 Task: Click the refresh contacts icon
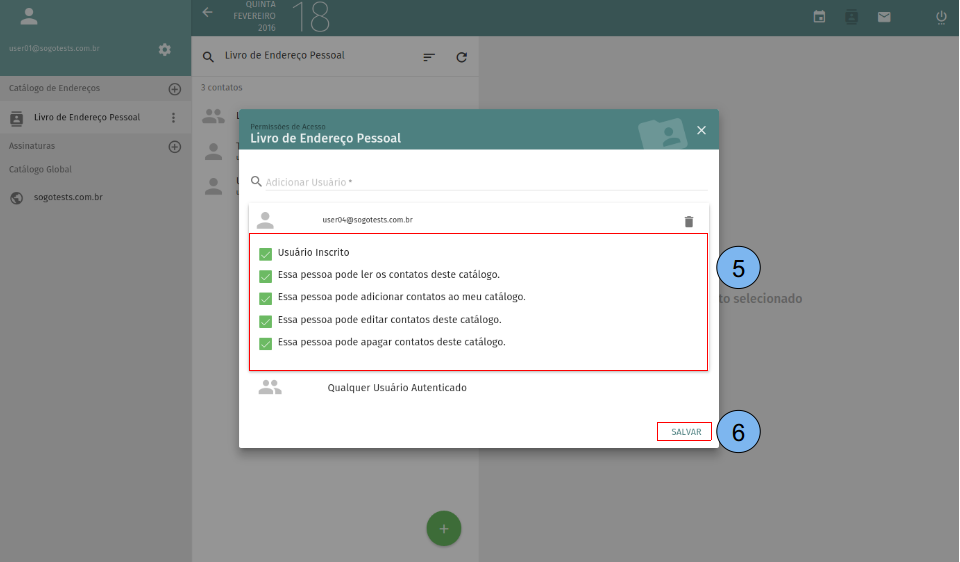click(x=461, y=58)
